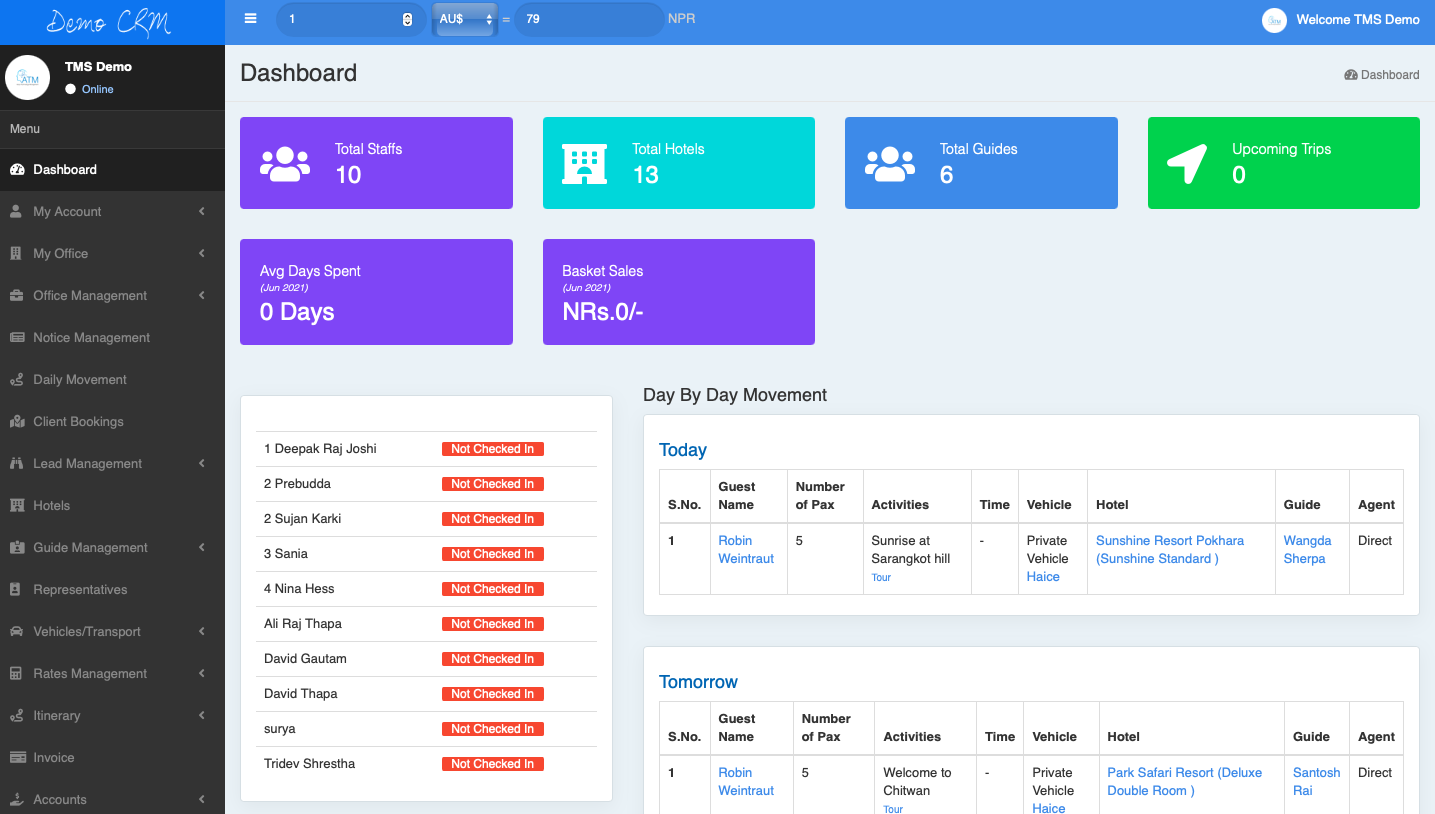Open the Dashboard menu item
This screenshot has width=1435, height=814.
pos(112,170)
